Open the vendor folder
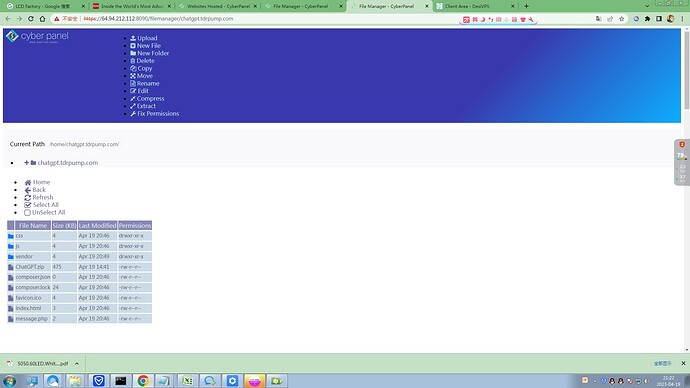Screen dimensions: 690x388 24,256
